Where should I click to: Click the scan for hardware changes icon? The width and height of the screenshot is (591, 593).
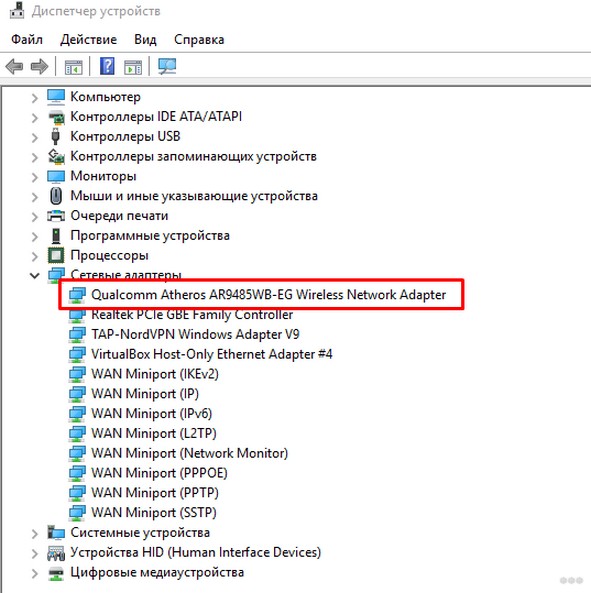pyautogui.click(x=167, y=67)
